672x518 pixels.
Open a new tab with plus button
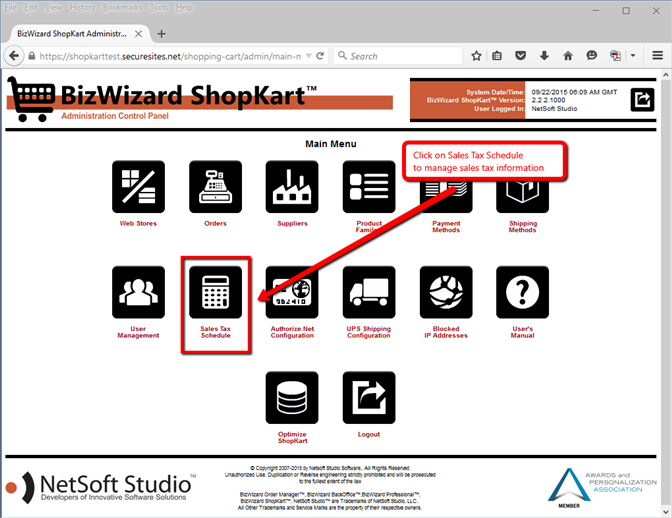point(162,33)
